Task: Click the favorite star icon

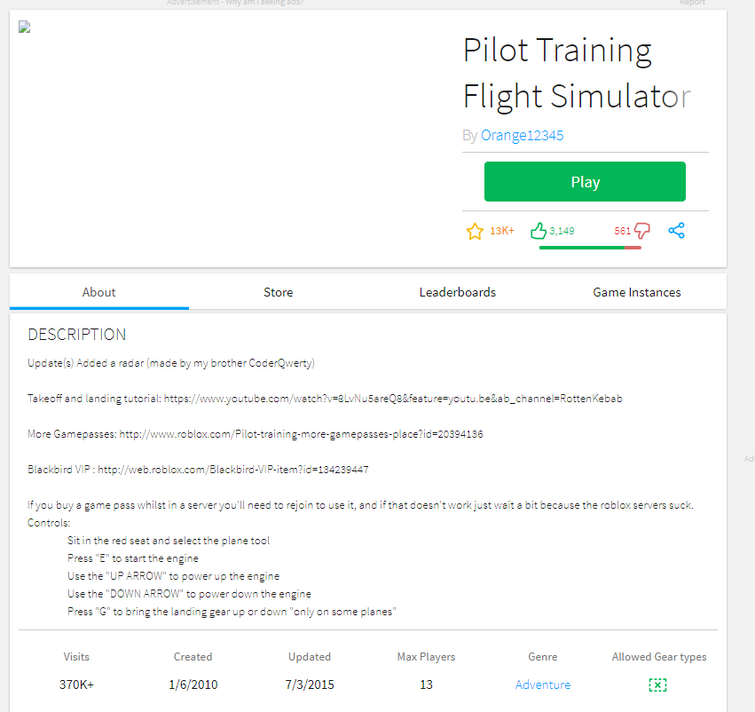Action: coord(475,231)
